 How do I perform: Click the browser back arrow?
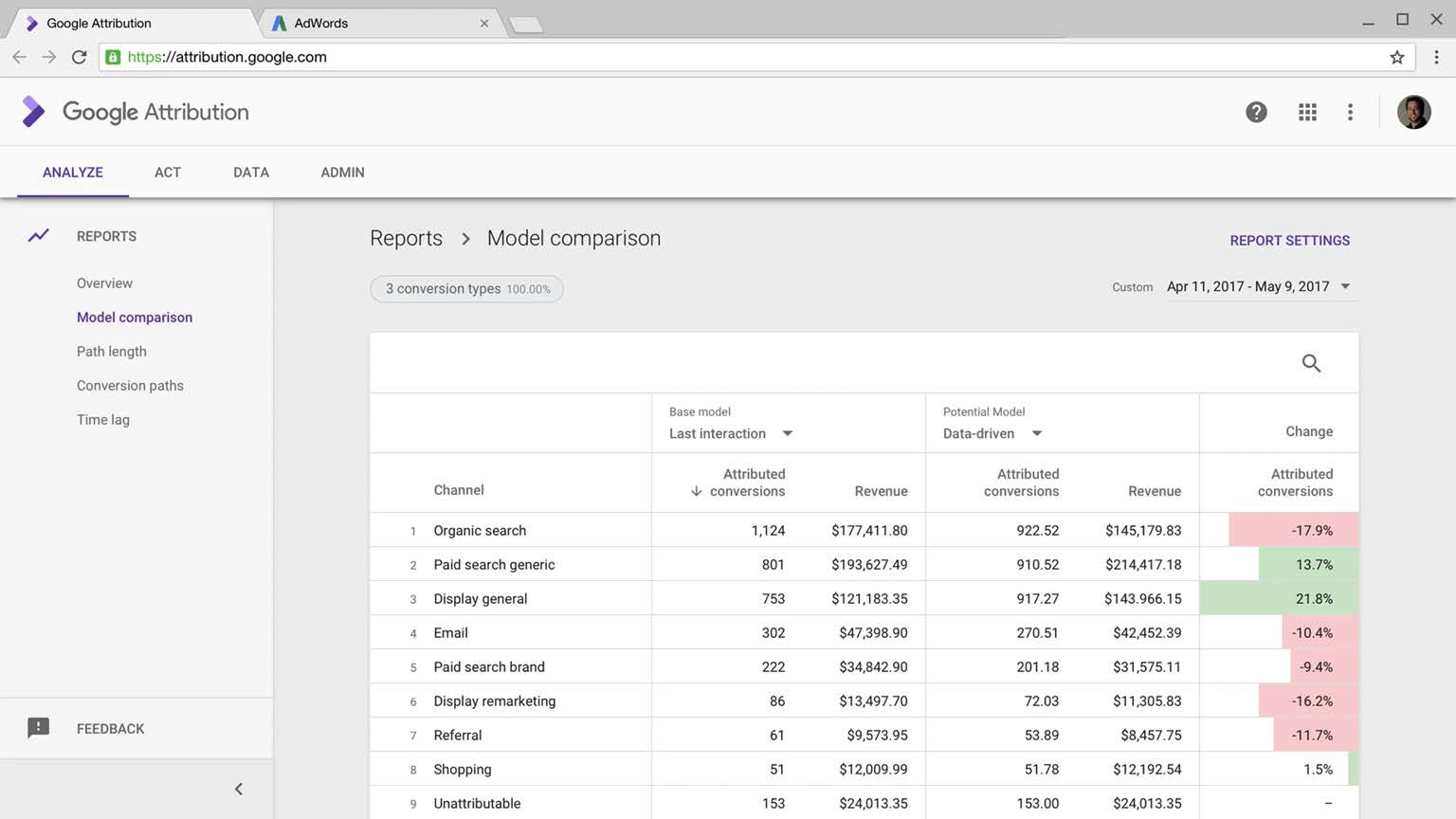coord(19,57)
